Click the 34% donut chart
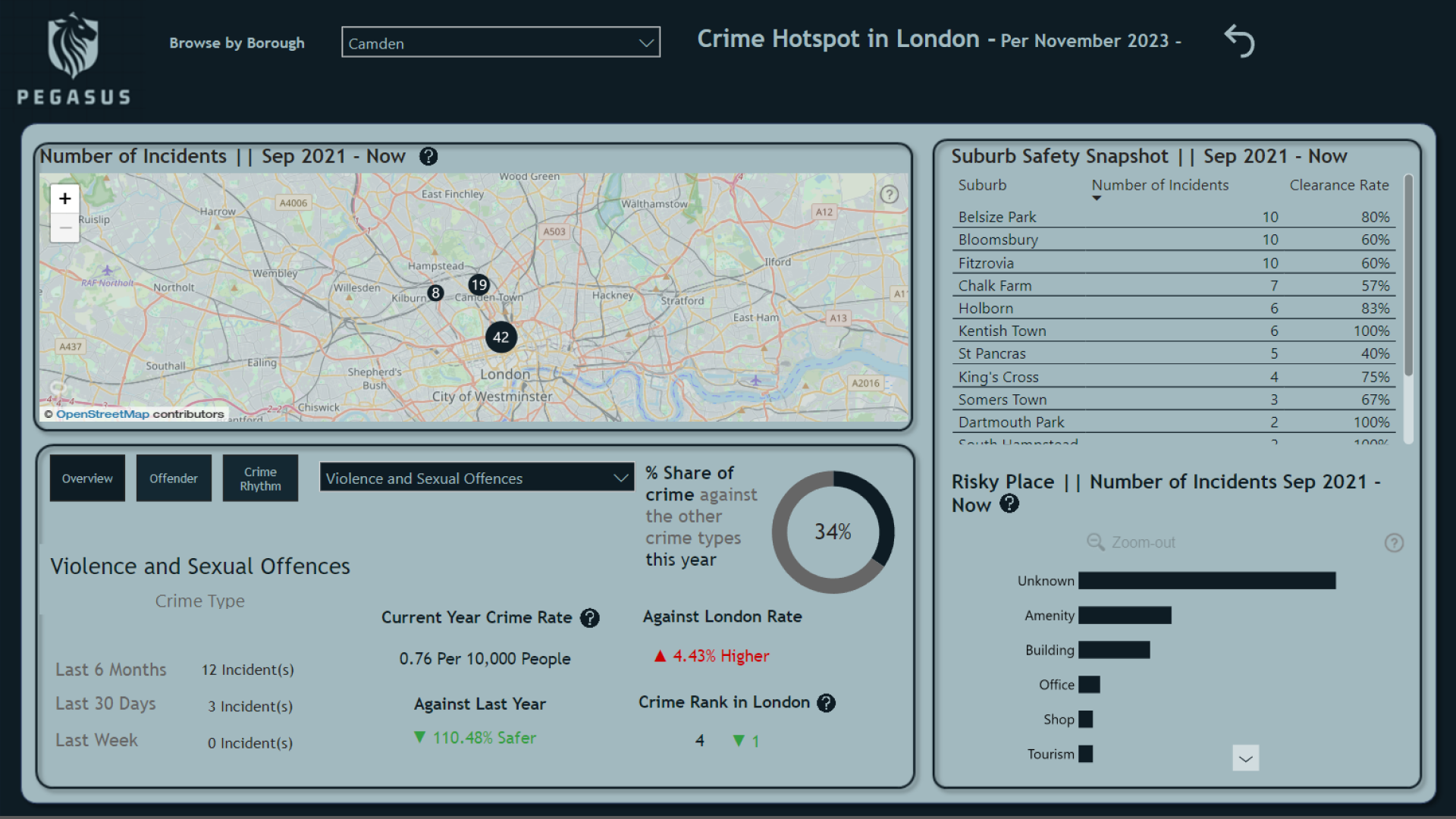1456x819 pixels. [x=833, y=532]
